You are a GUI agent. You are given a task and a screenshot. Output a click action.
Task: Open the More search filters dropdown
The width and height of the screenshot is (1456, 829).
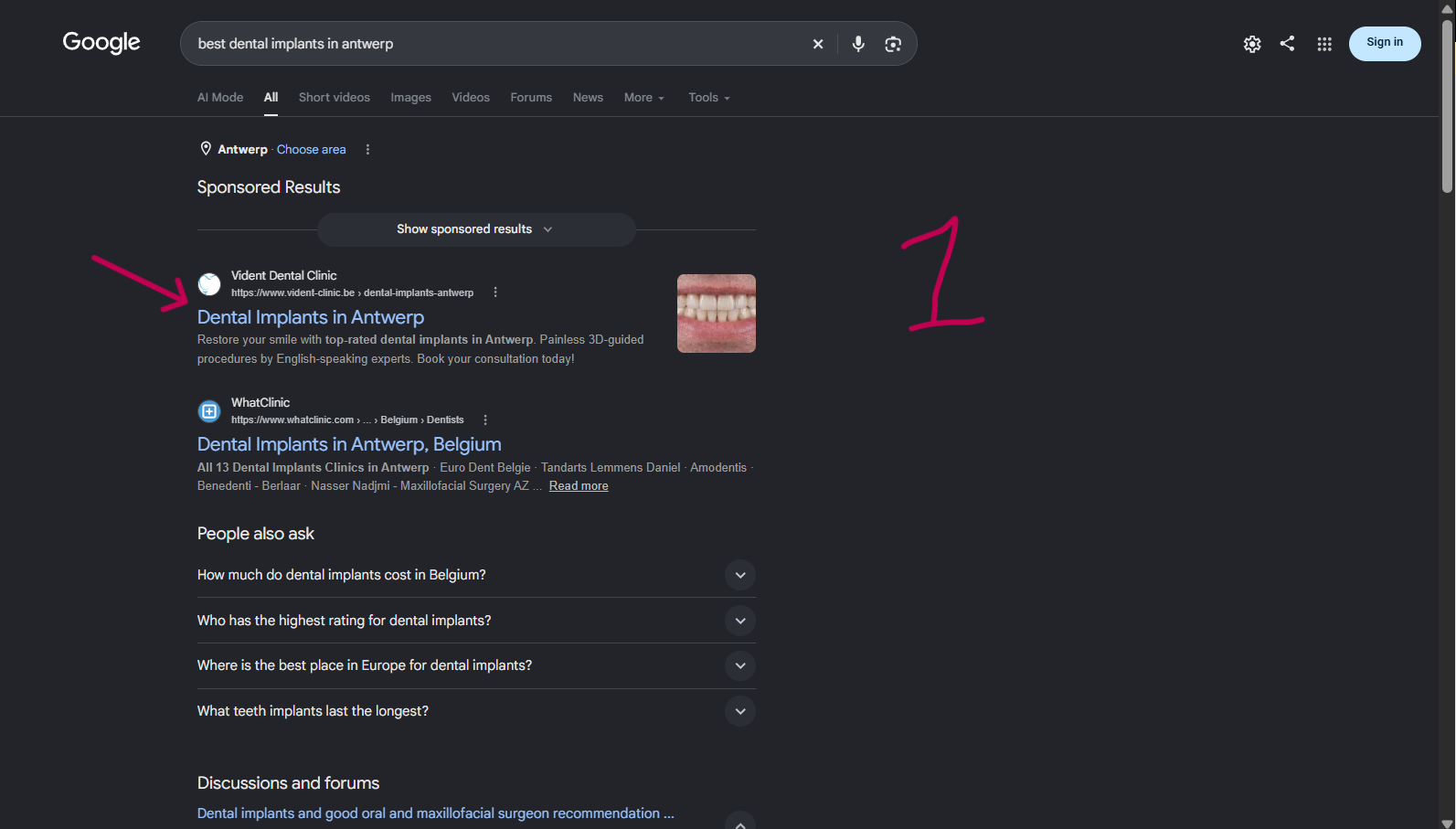click(x=644, y=98)
